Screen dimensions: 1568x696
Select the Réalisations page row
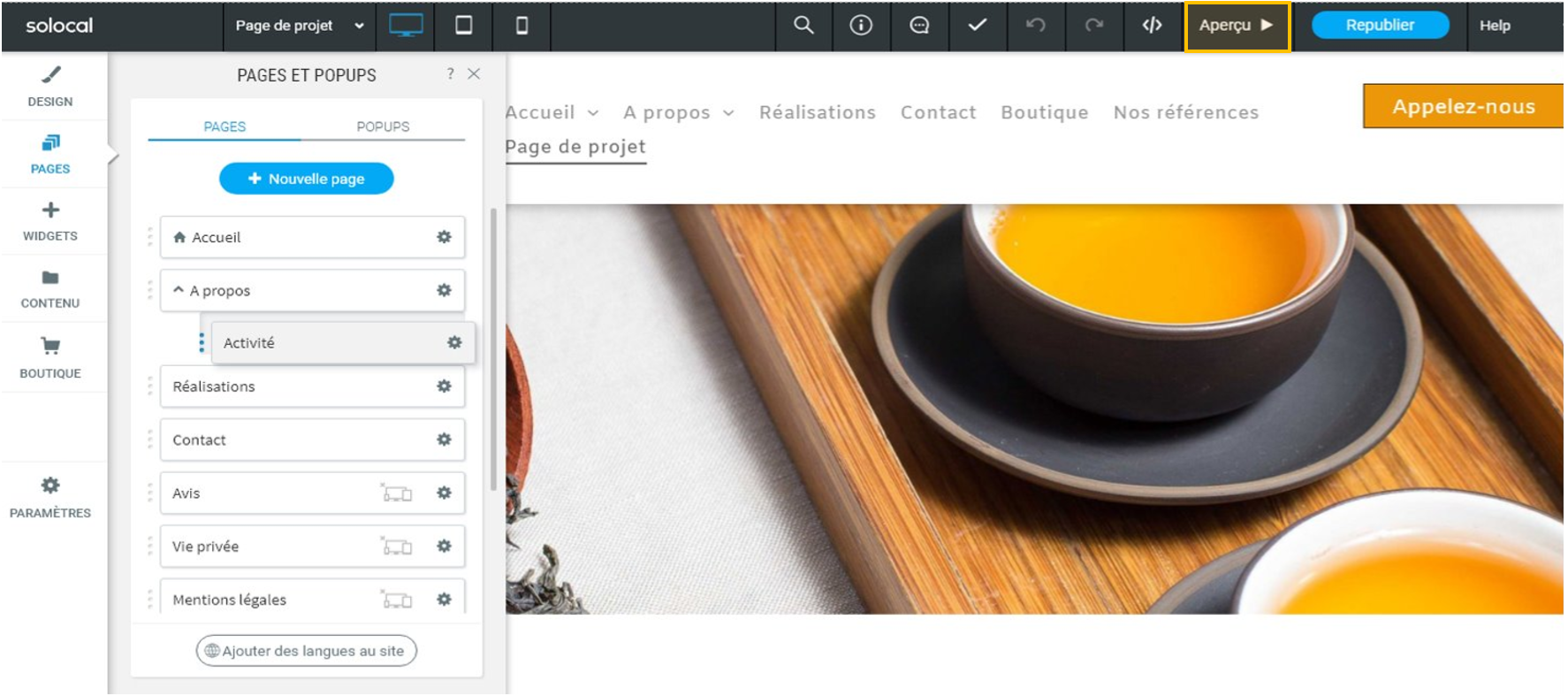(312, 386)
